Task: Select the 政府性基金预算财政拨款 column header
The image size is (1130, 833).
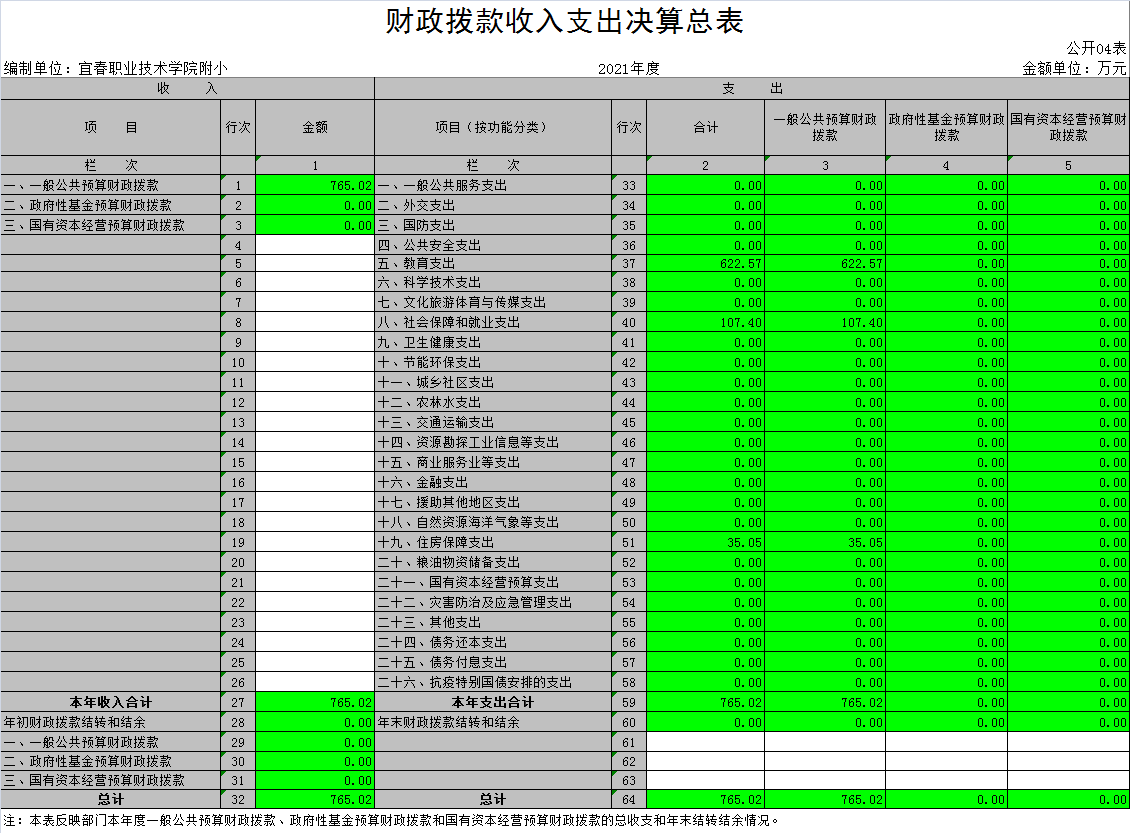Action: click(946, 127)
